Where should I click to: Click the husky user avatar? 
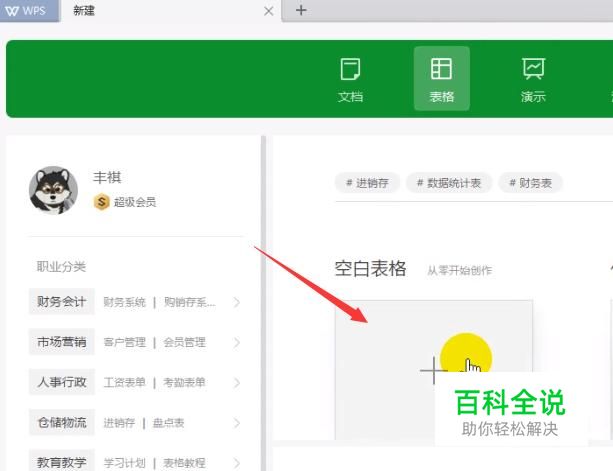[x=53, y=190]
